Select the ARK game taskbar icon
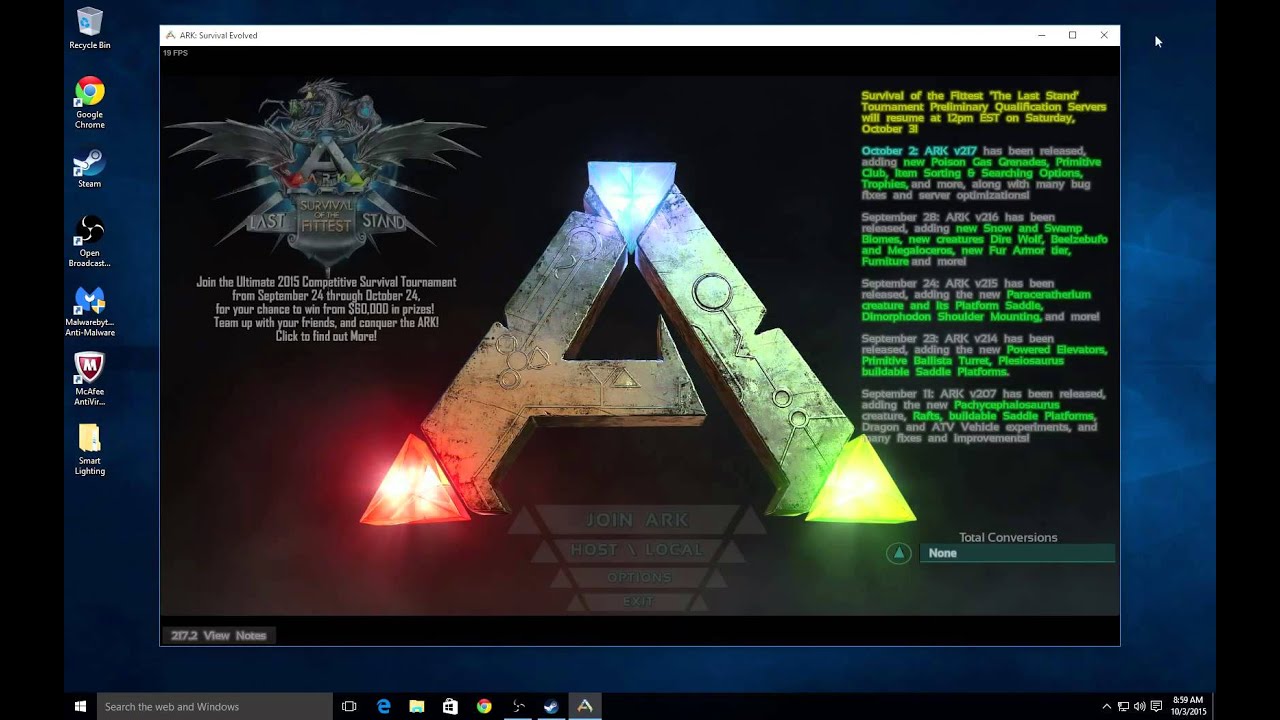Screen dimensions: 1280x720 [585, 706]
